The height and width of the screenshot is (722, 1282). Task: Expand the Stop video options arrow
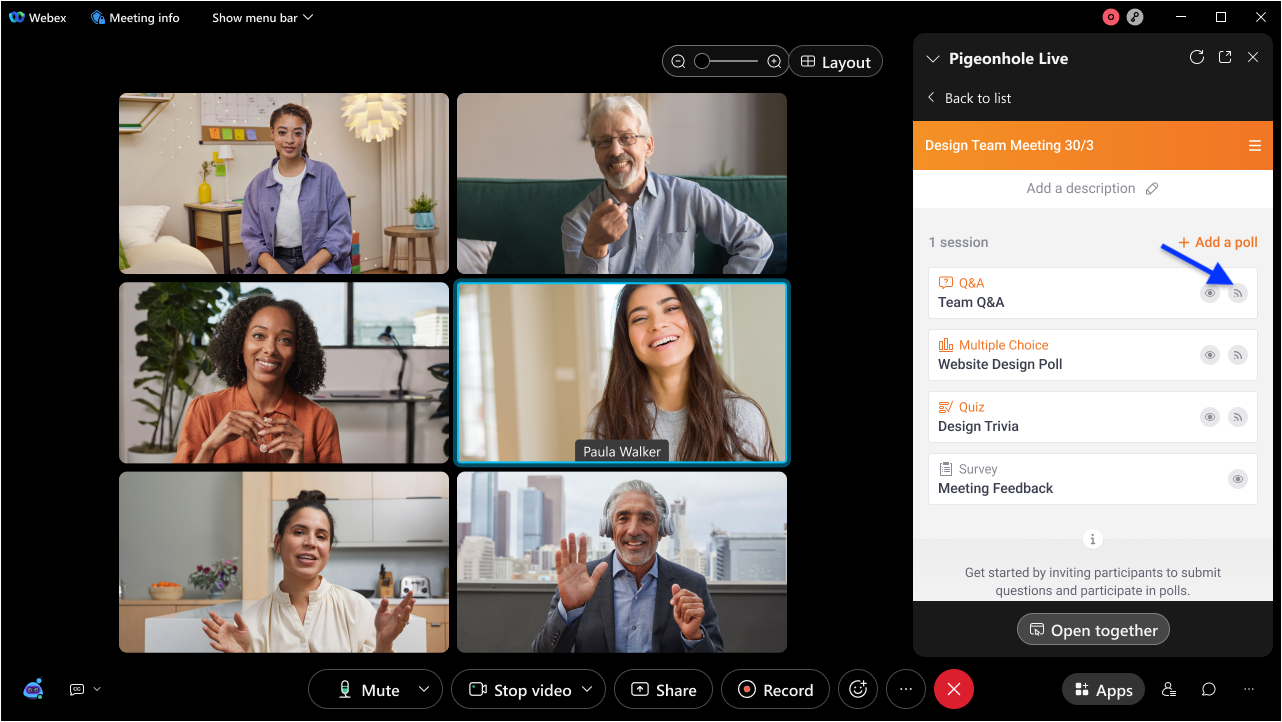tap(587, 689)
